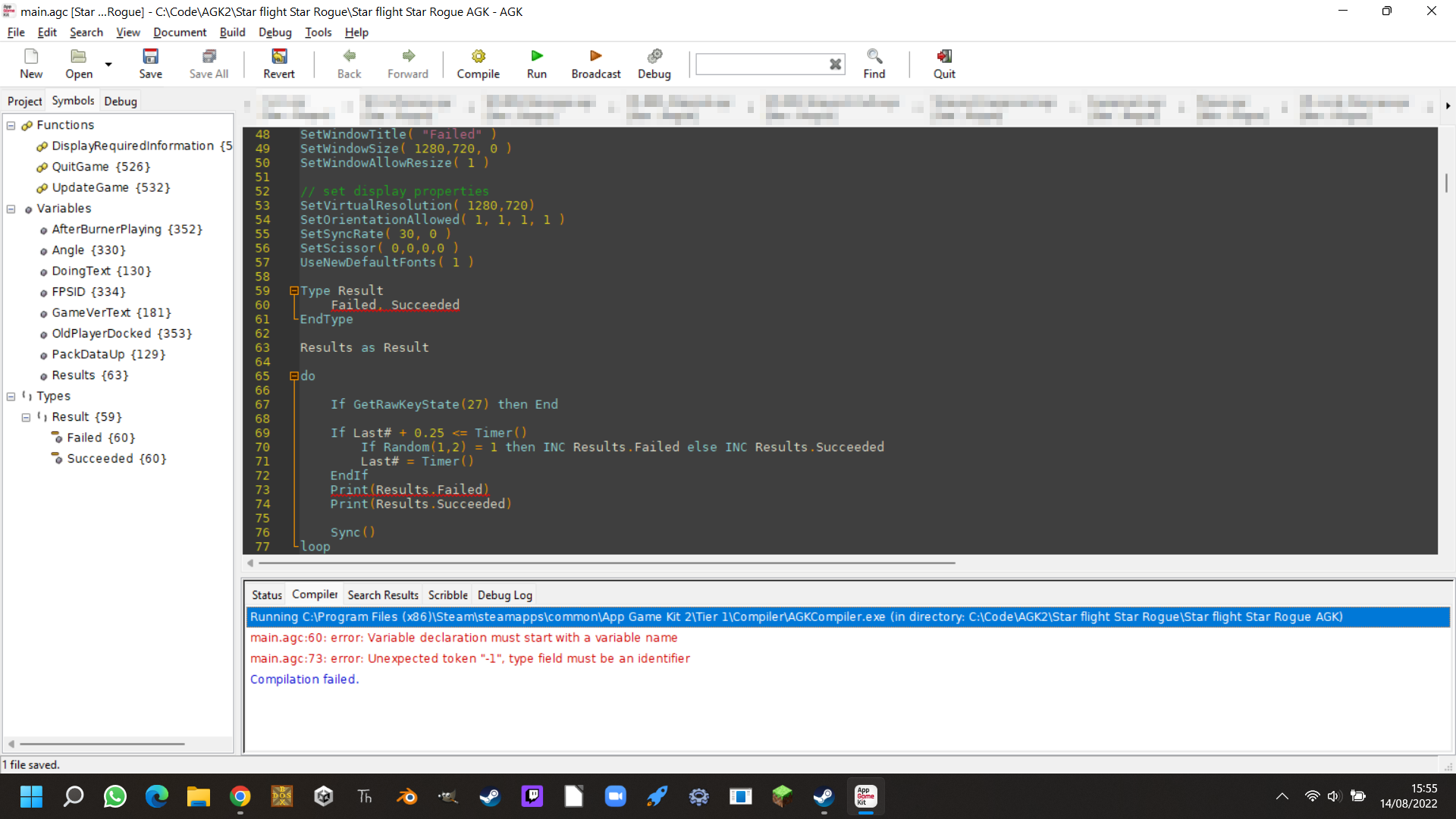Select DisplayRequiredInformation function in symbols

coord(134,146)
